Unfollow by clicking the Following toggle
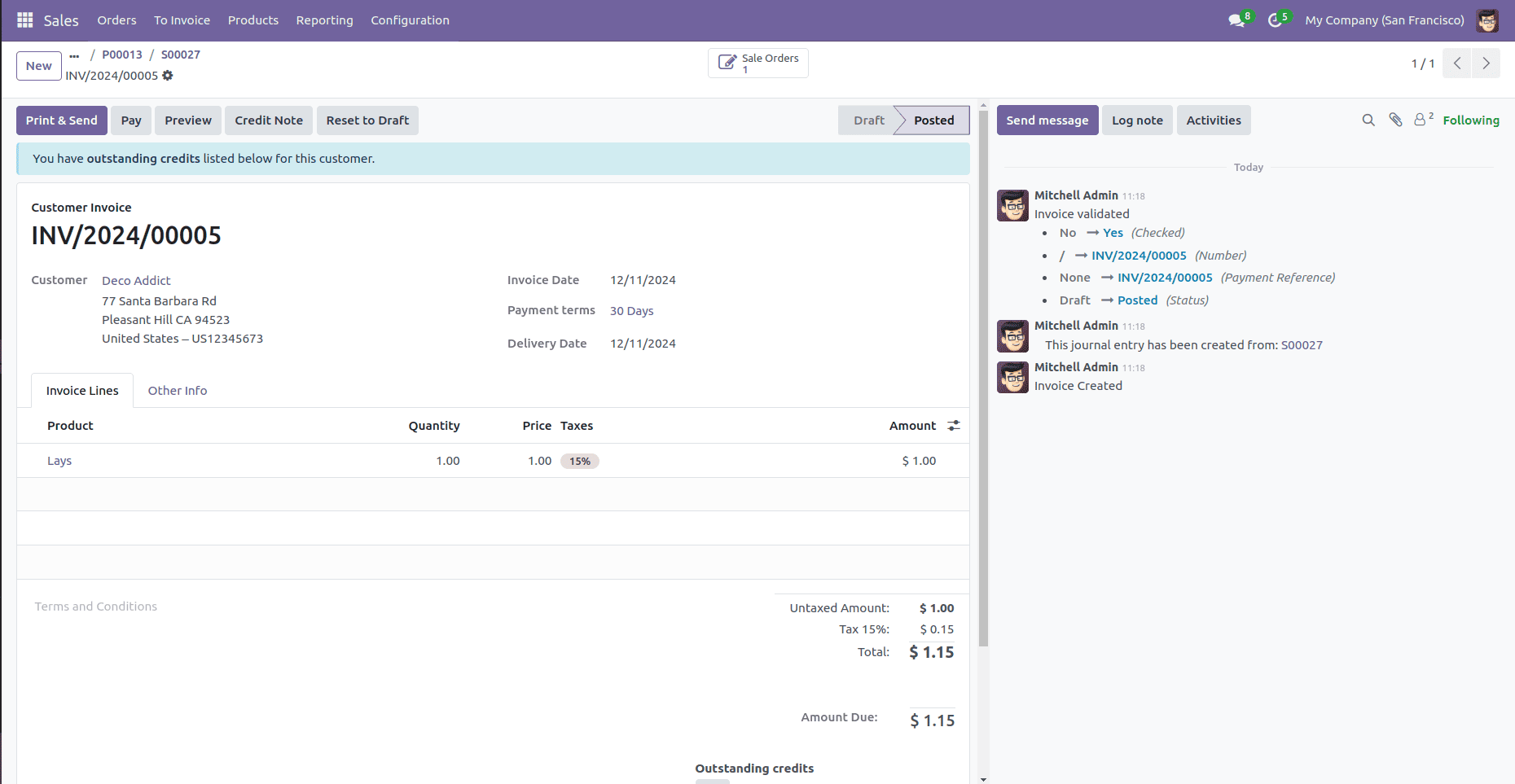 coord(1471,120)
